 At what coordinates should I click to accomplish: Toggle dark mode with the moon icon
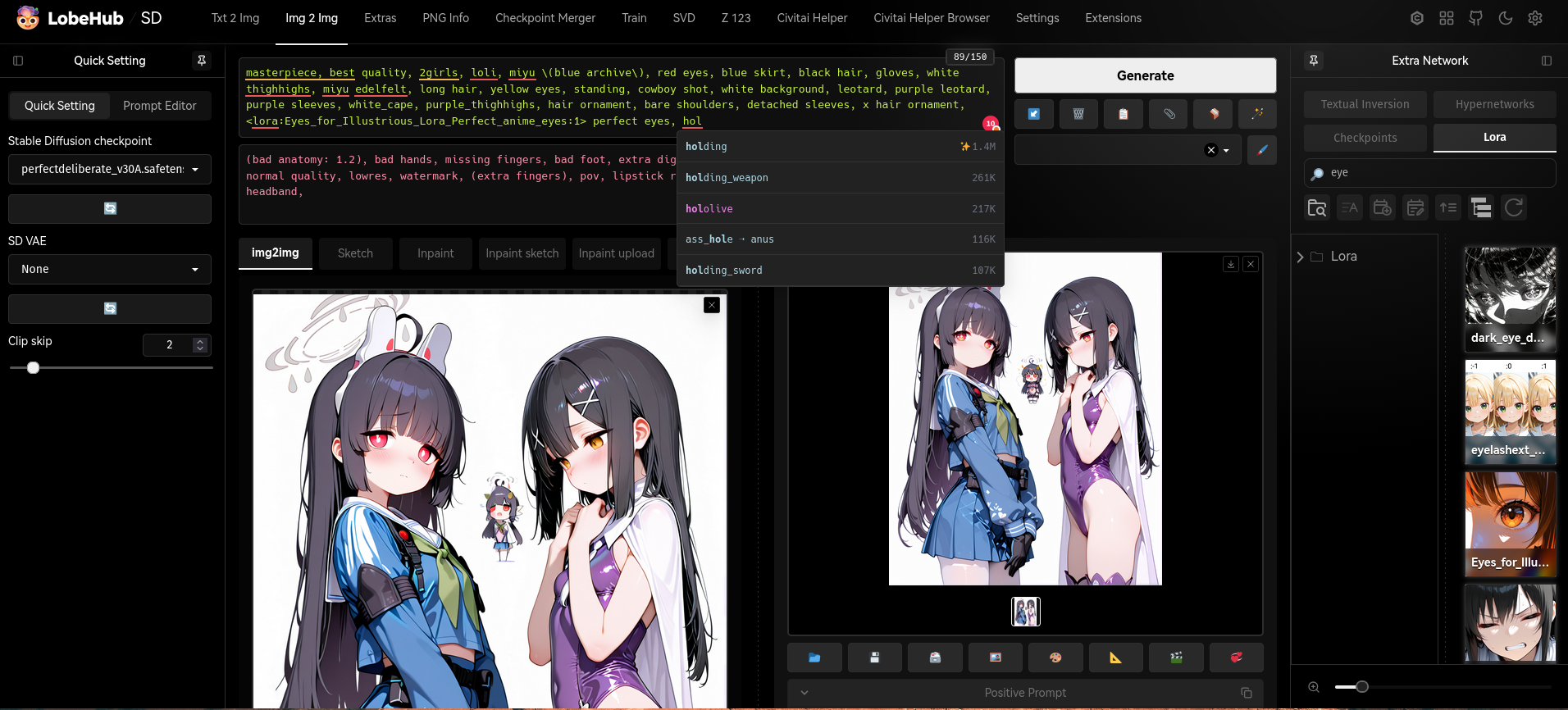coord(1506,18)
